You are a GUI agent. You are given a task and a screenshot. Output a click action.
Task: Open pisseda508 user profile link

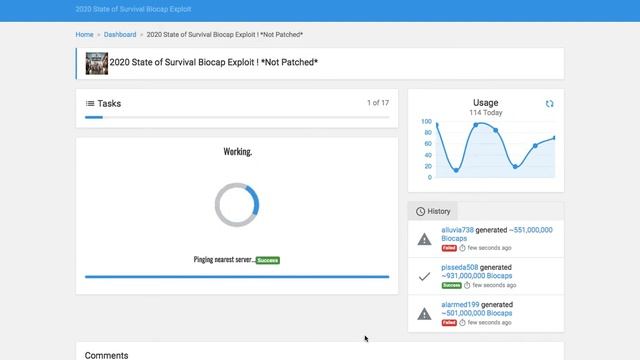459,267
